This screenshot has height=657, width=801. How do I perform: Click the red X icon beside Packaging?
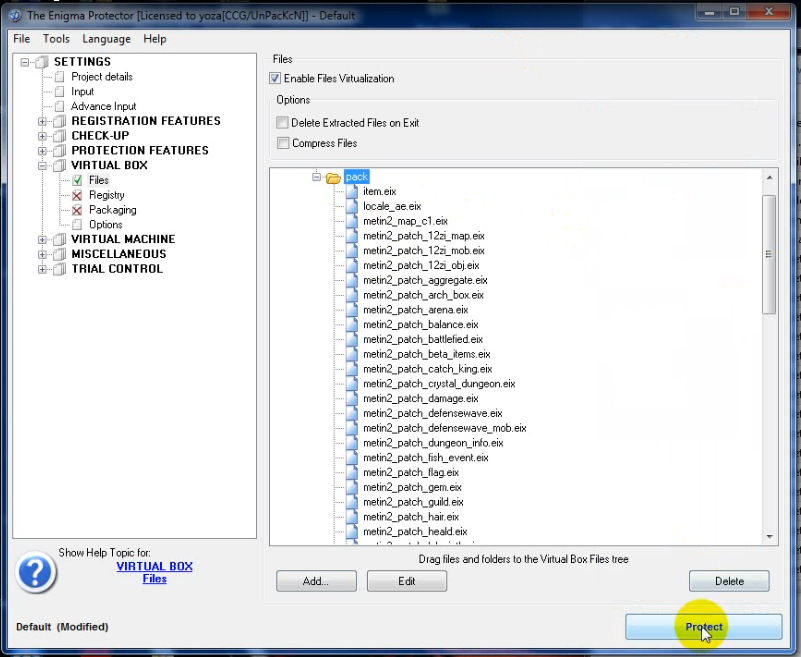(x=77, y=210)
